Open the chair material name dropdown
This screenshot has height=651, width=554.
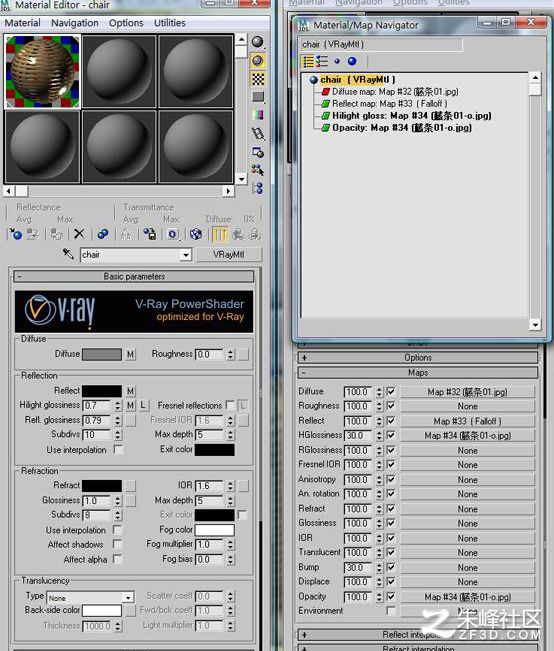pos(186,255)
